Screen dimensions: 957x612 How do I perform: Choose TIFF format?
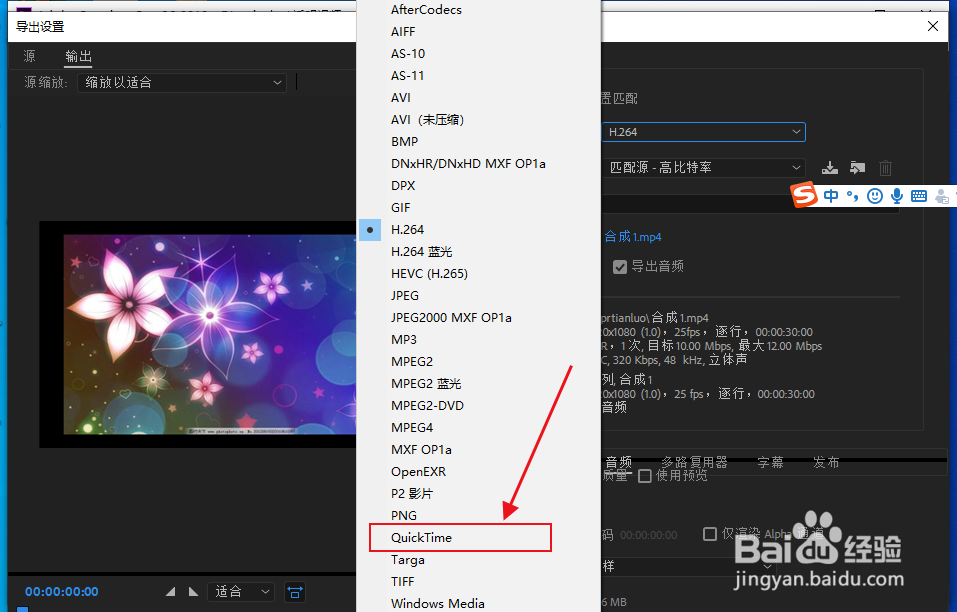[x=402, y=581]
